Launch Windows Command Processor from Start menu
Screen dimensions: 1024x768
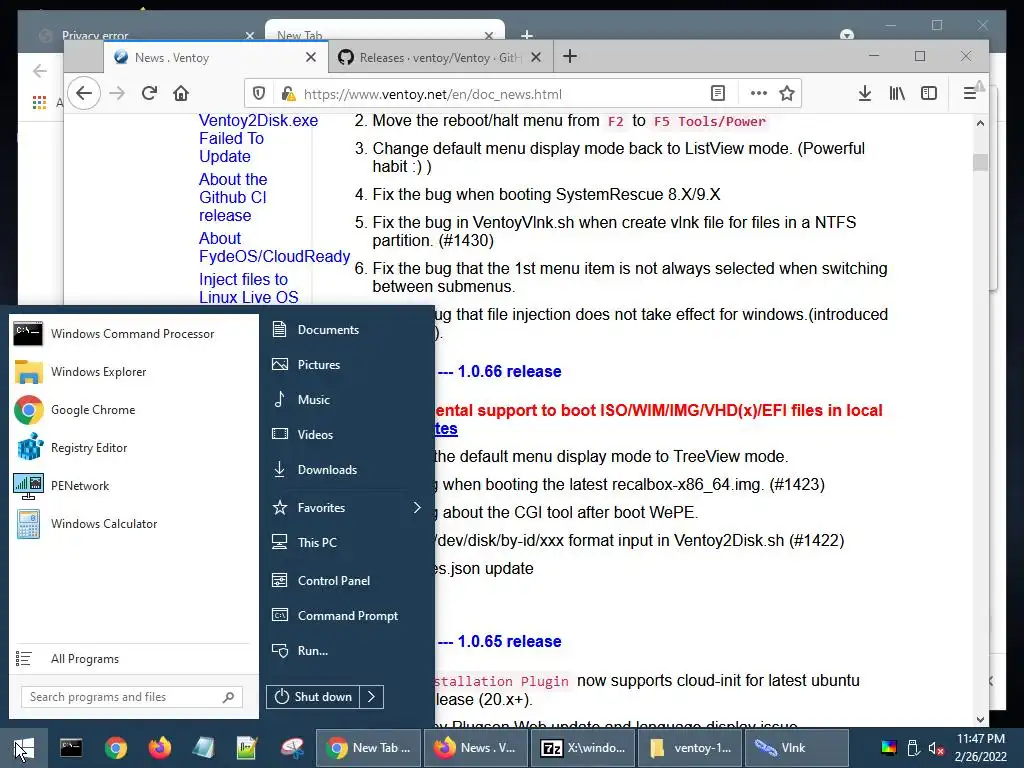coord(133,334)
